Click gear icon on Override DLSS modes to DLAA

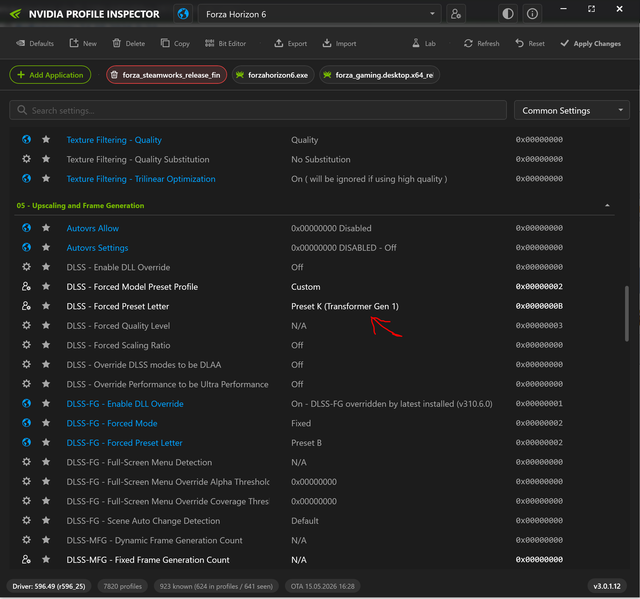click(27, 365)
